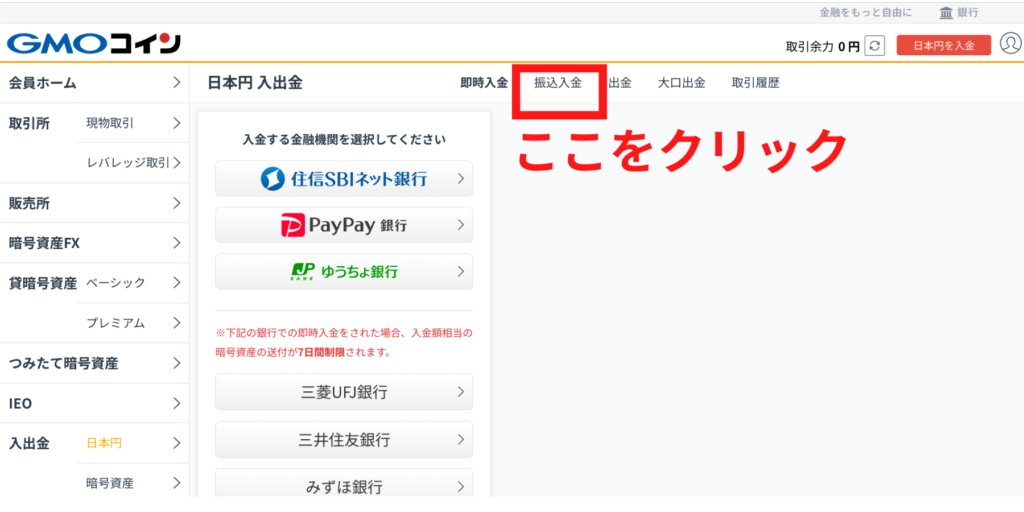Image resolution: width=1024 pixels, height=512 pixels.
Task: Open つみたて暗号資産 in the sidebar
Action: tap(95, 363)
